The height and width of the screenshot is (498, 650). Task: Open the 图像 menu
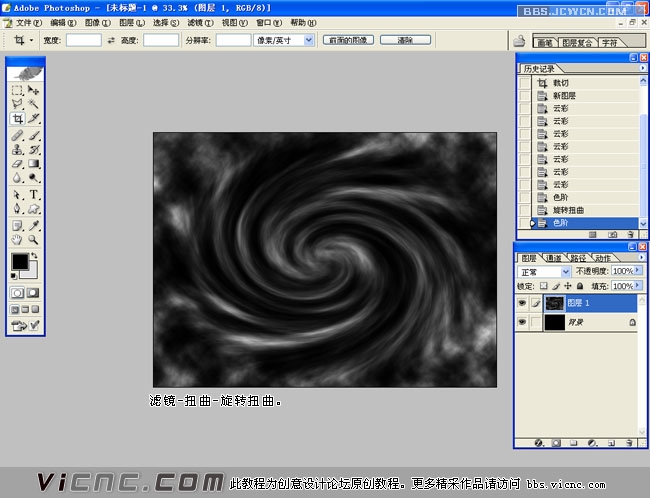tap(97, 22)
